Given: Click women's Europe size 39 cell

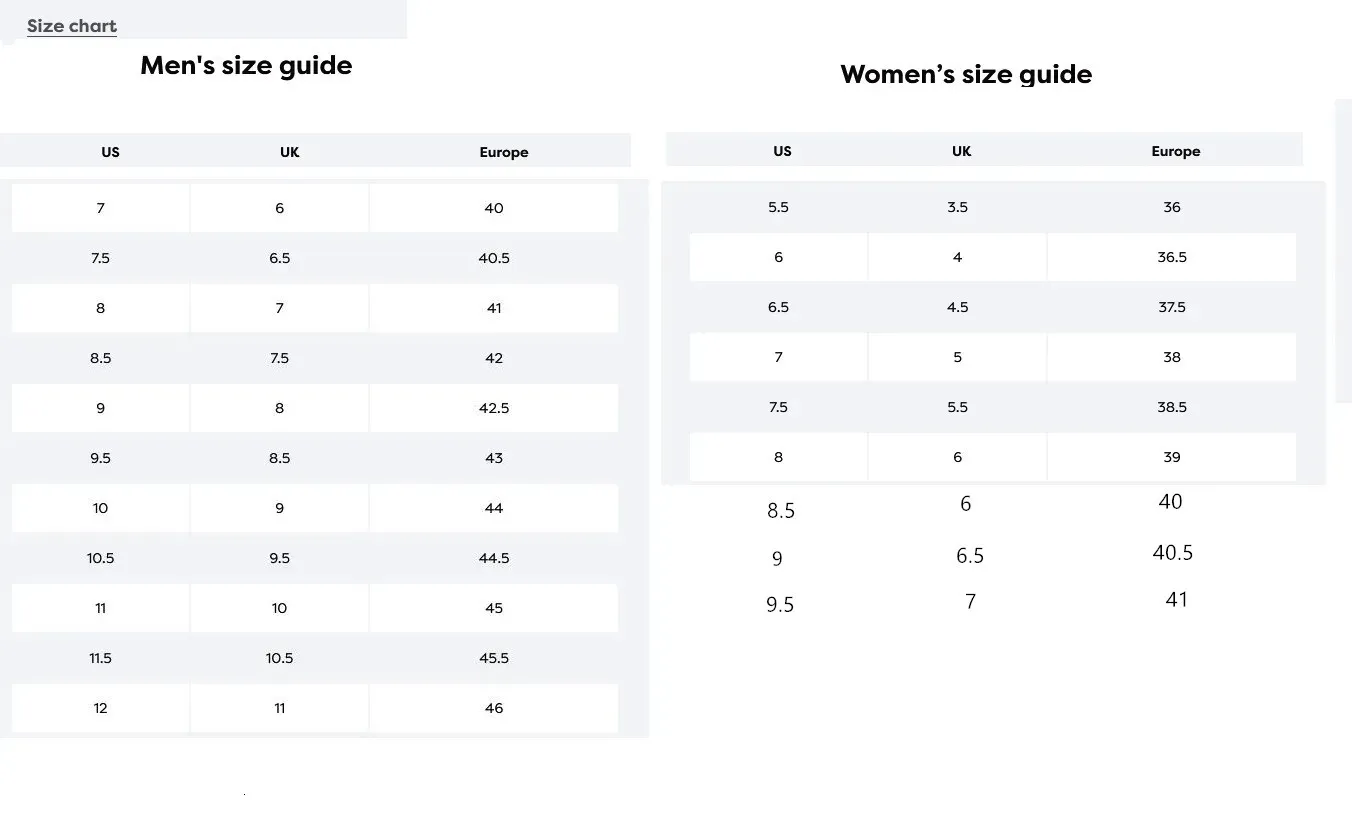Looking at the screenshot, I should [1172, 457].
